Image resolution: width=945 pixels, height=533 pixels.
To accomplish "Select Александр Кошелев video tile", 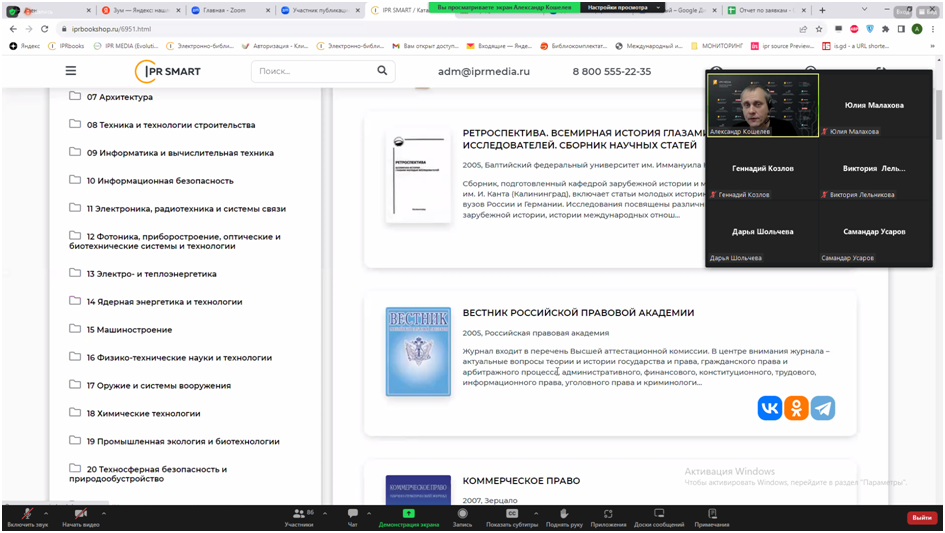I will (x=762, y=105).
